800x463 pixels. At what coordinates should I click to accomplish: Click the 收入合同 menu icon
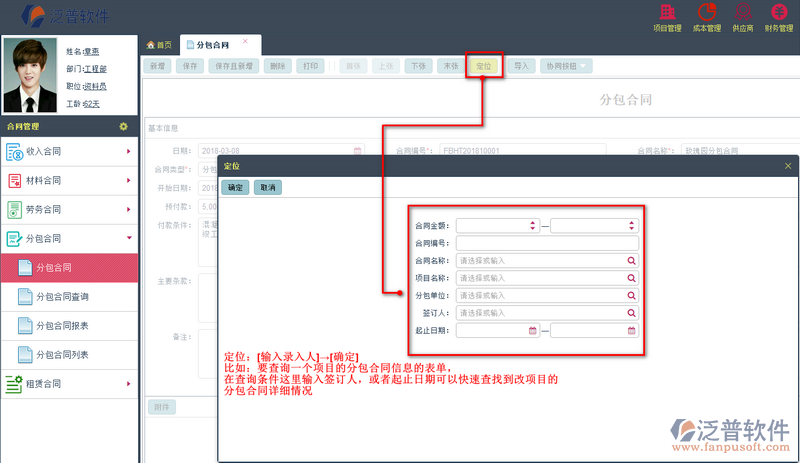pos(14,152)
